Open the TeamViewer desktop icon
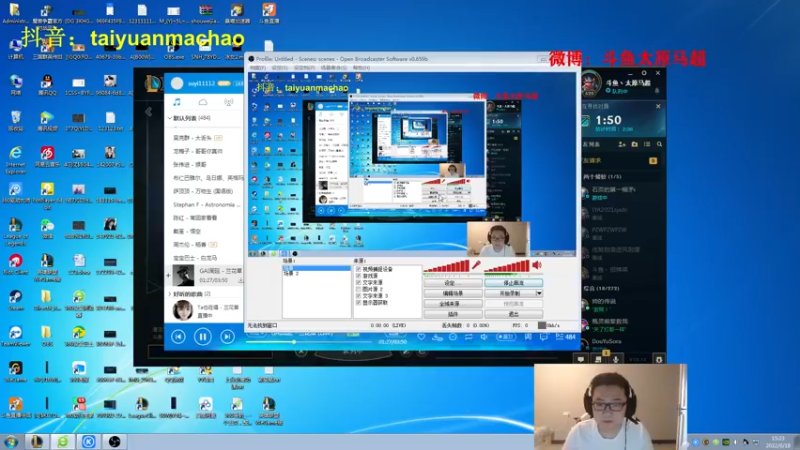 tap(15, 336)
